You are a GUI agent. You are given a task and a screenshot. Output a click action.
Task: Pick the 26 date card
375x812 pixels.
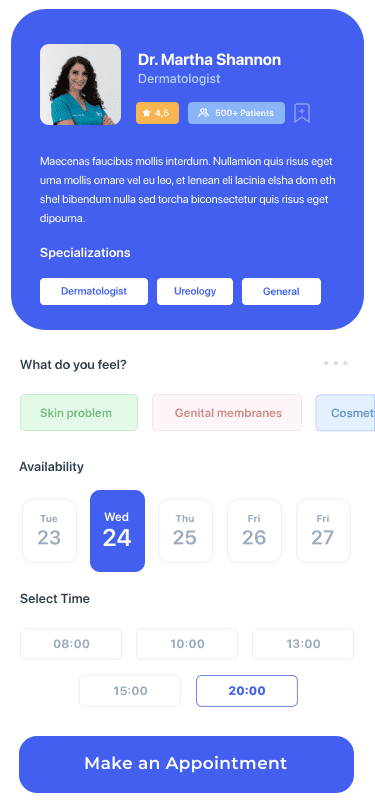[x=254, y=531]
